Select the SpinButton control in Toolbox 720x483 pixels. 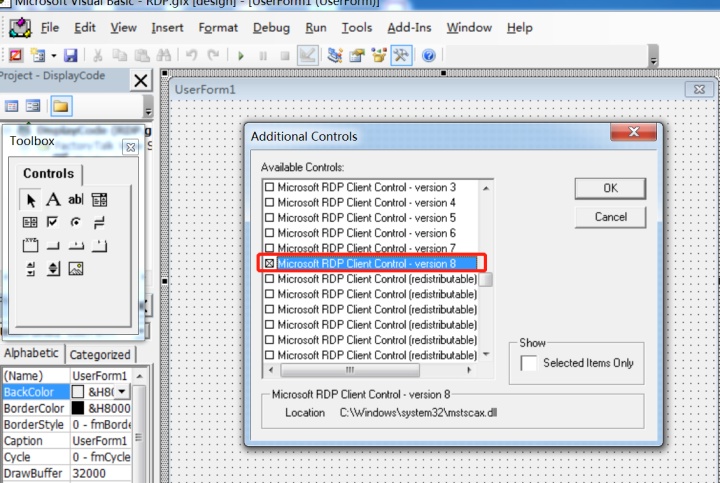coord(53,269)
